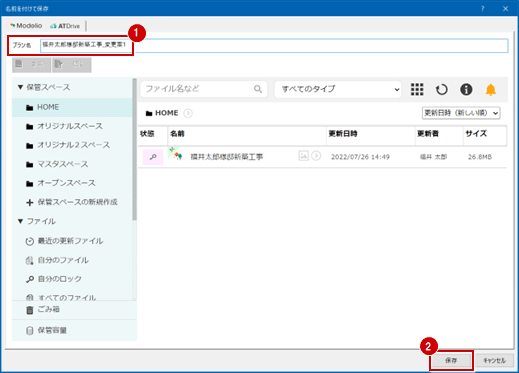
Task: Click the notification bell icon
Action: point(490,89)
